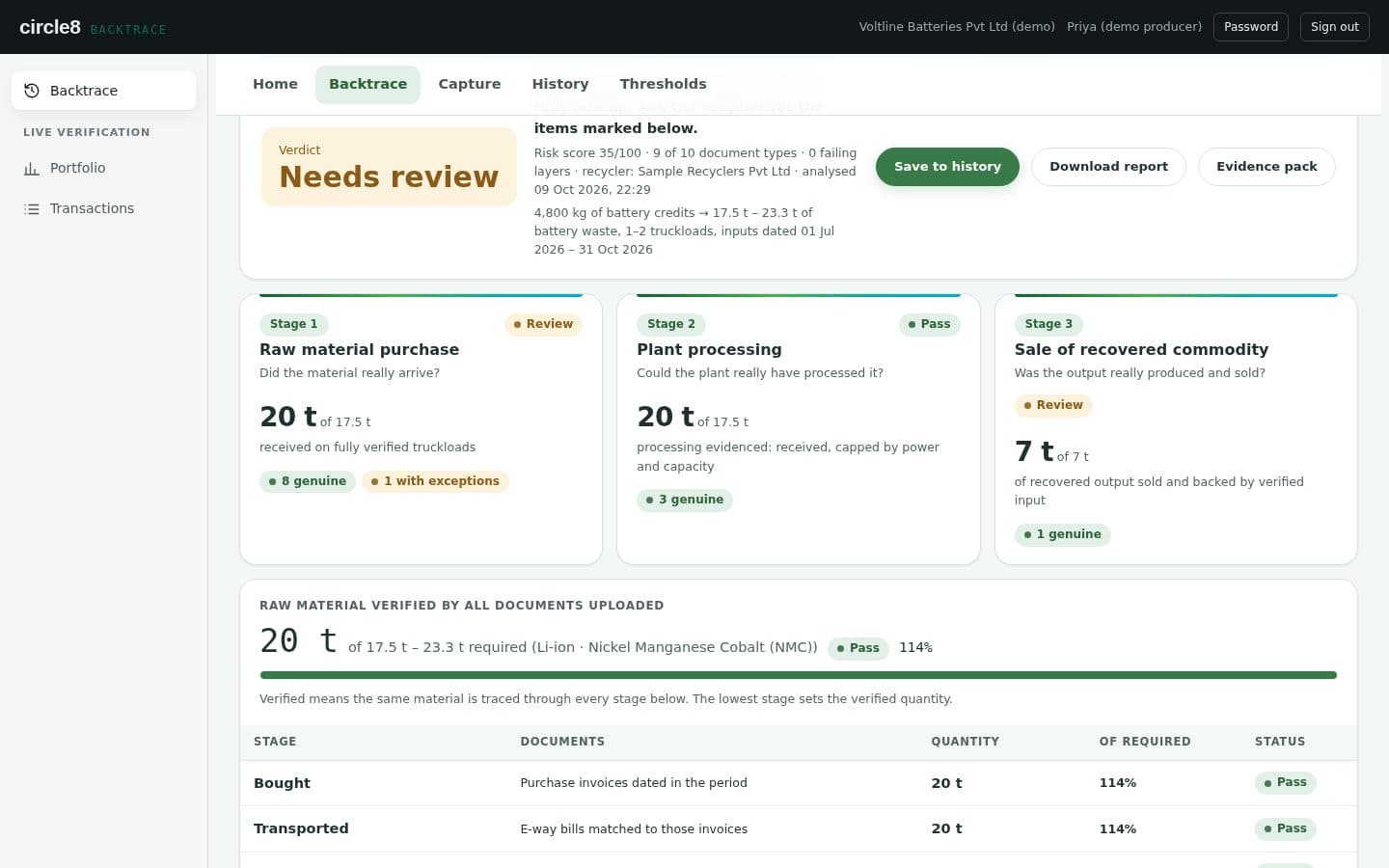Image resolution: width=1389 pixels, height=868 pixels.
Task: Click the '3 genuine' pill
Action: [x=685, y=500]
